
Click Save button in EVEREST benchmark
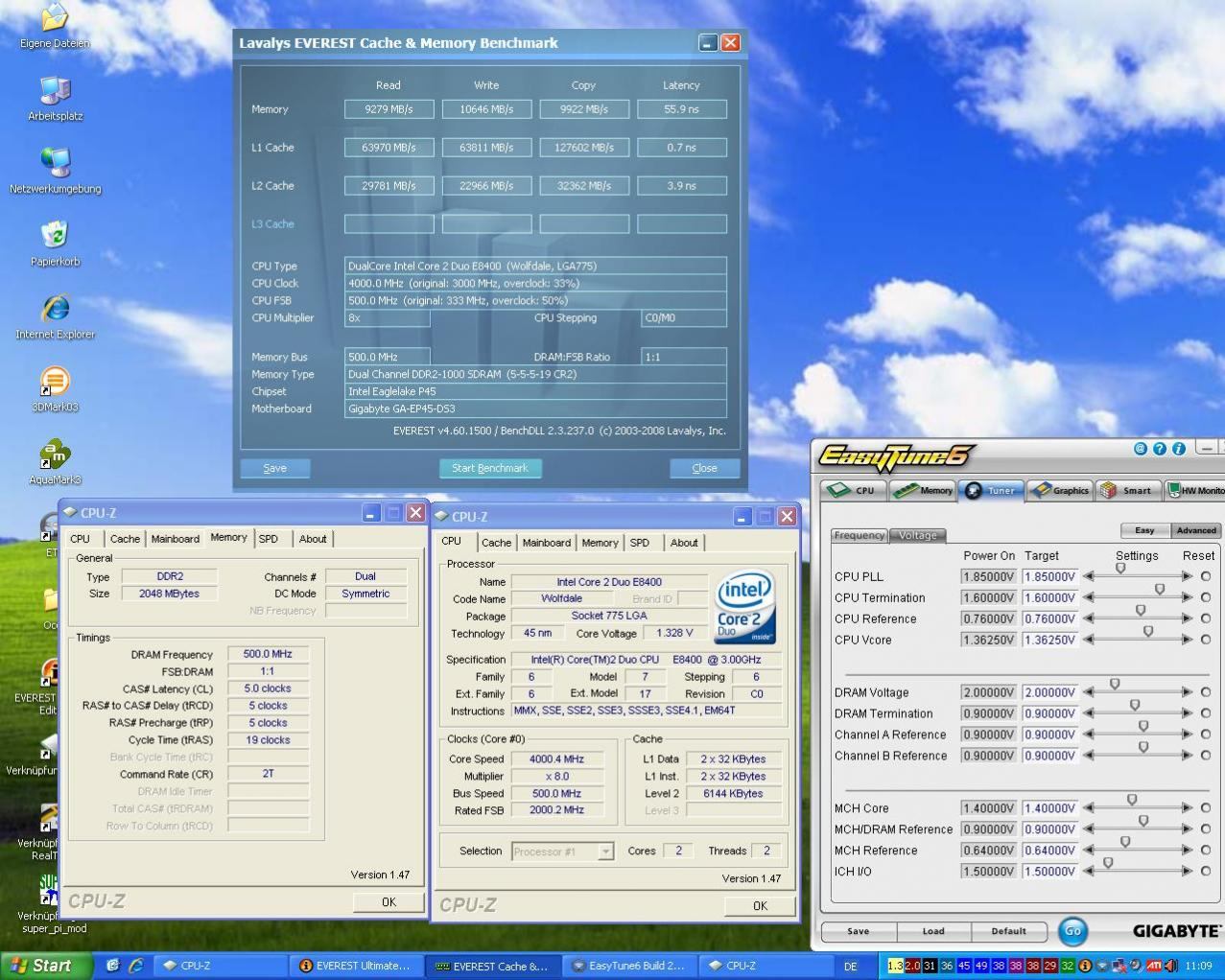tap(275, 468)
